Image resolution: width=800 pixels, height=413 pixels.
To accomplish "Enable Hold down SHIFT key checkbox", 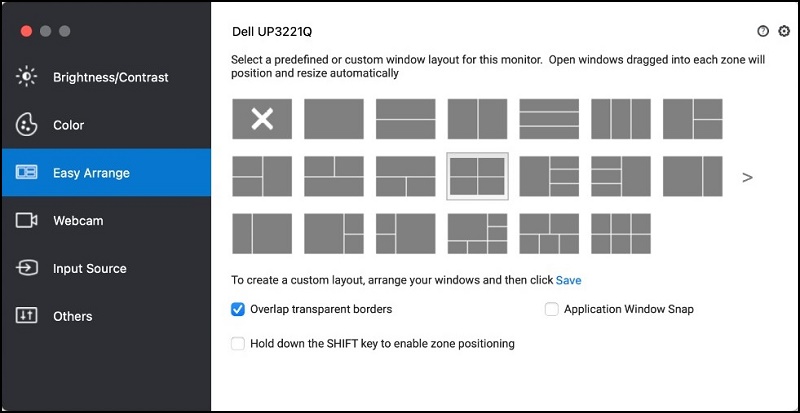I will 238,343.
